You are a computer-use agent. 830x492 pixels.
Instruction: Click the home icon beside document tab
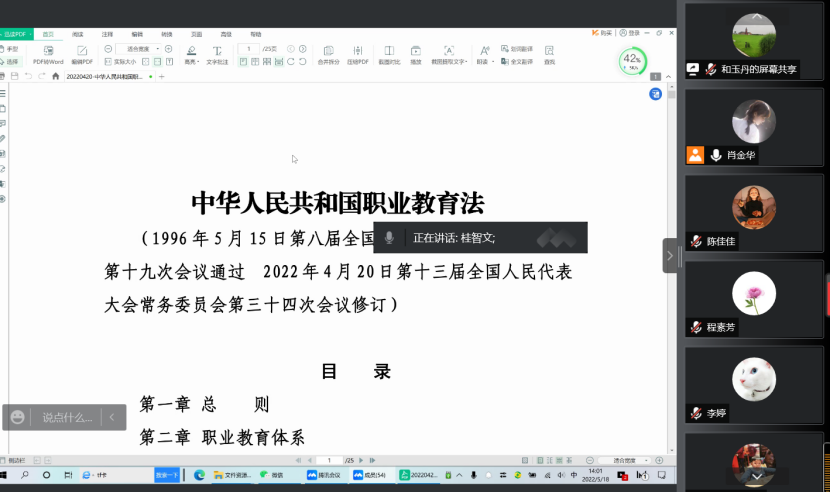56,76
